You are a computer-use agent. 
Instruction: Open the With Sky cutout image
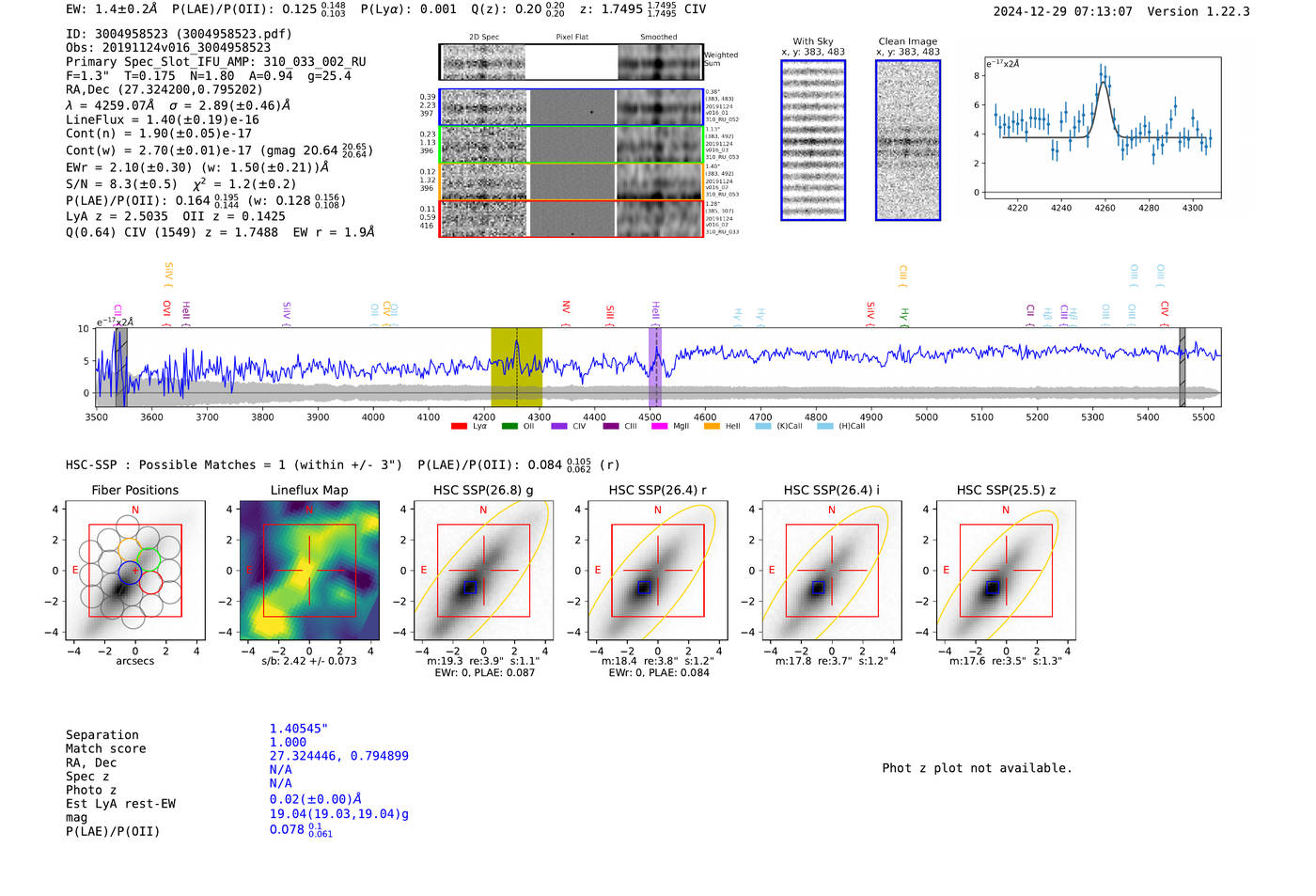[x=813, y=140]
